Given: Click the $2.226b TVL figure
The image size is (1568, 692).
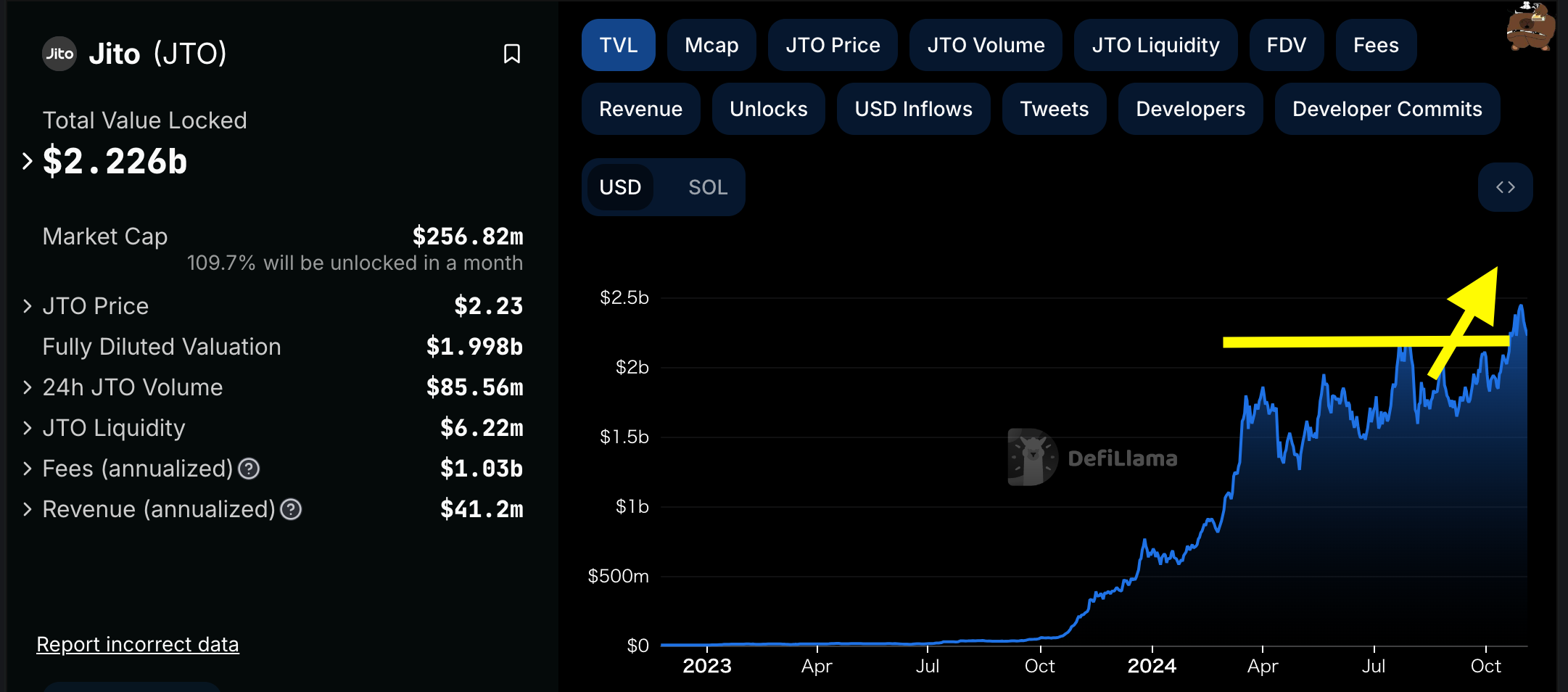Looking at the screenshot, I should (x=115, y=161).
